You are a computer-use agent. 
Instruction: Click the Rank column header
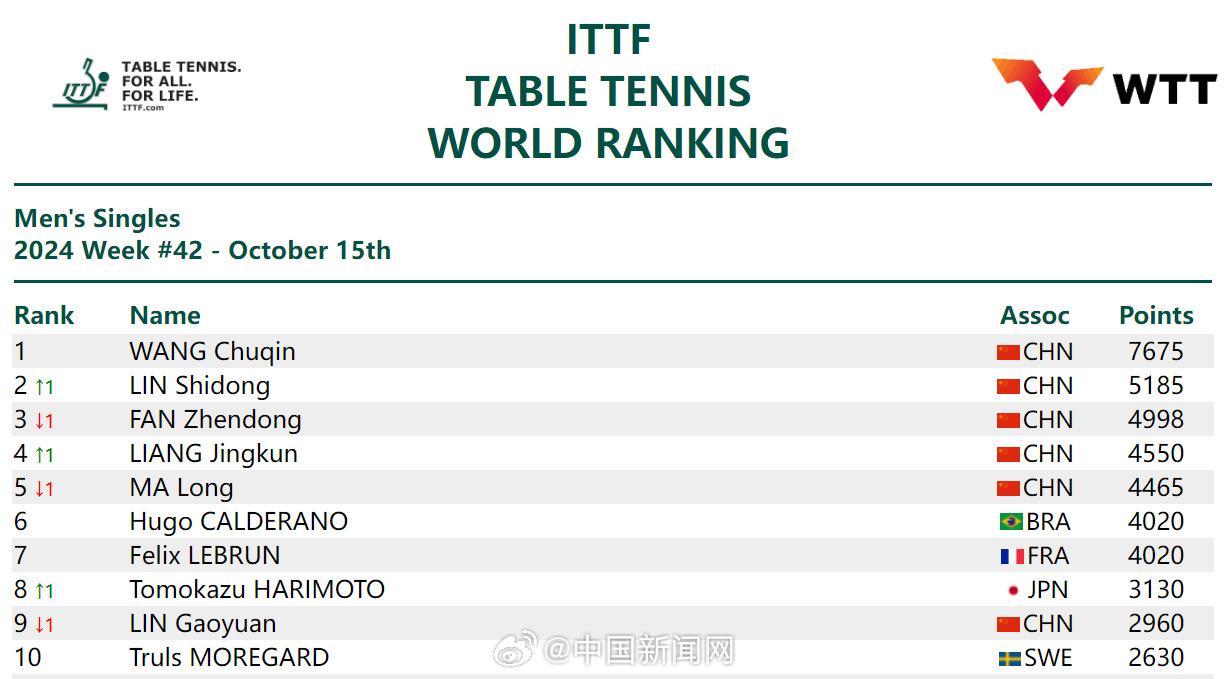pyautogui.click(x=44, y=315)
